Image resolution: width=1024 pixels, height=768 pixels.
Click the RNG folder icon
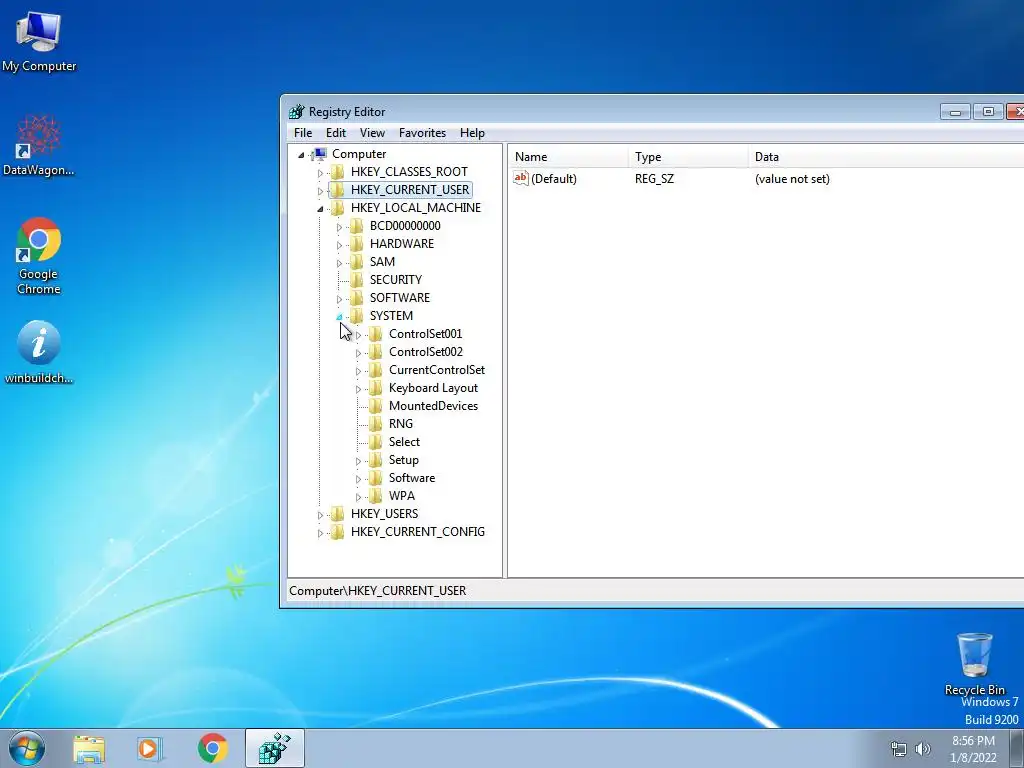376,424
